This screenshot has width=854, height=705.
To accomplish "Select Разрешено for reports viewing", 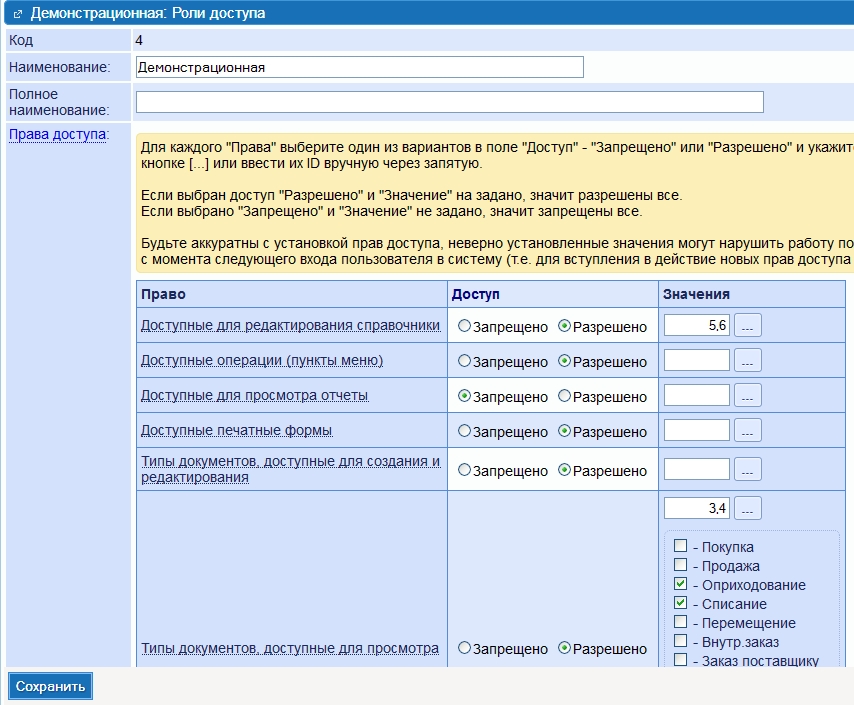I will pyautogui.click(x=565, y=396).
